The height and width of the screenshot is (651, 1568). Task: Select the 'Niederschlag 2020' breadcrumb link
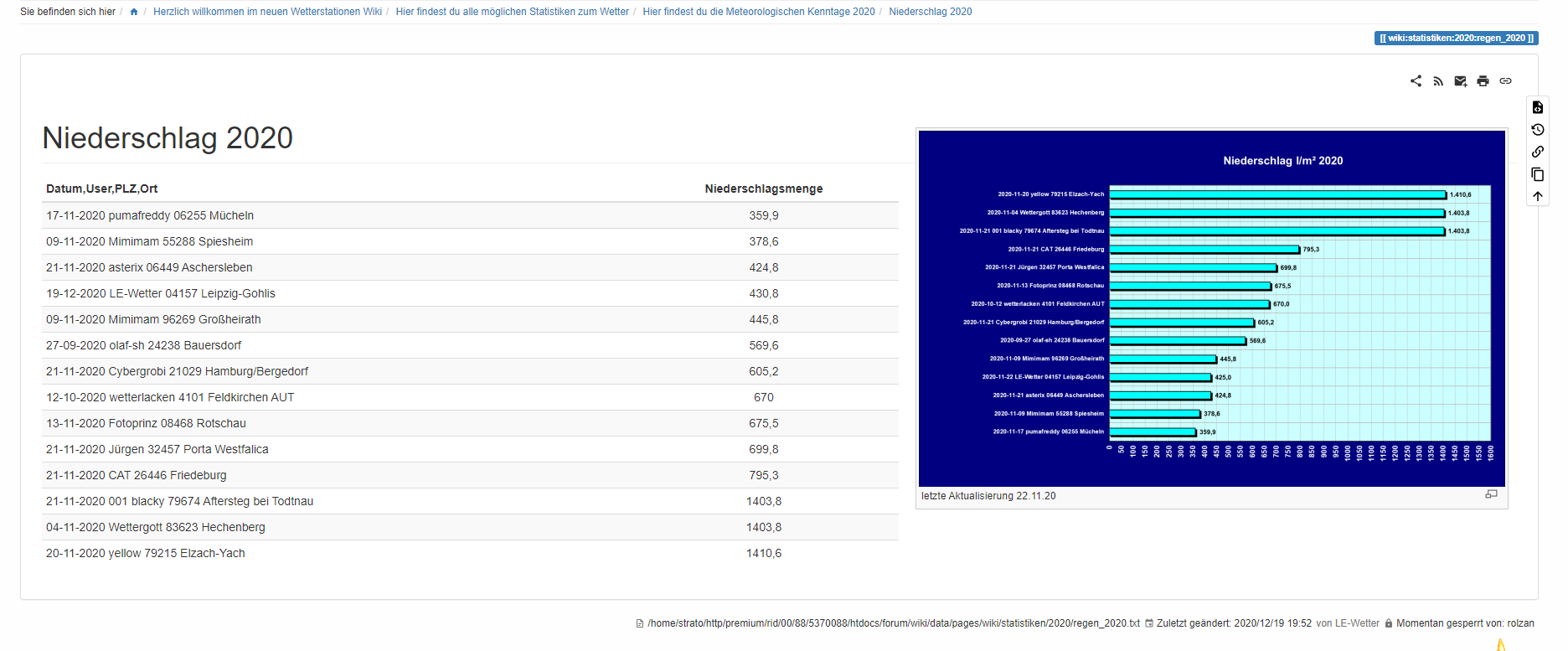coord(930,12)
